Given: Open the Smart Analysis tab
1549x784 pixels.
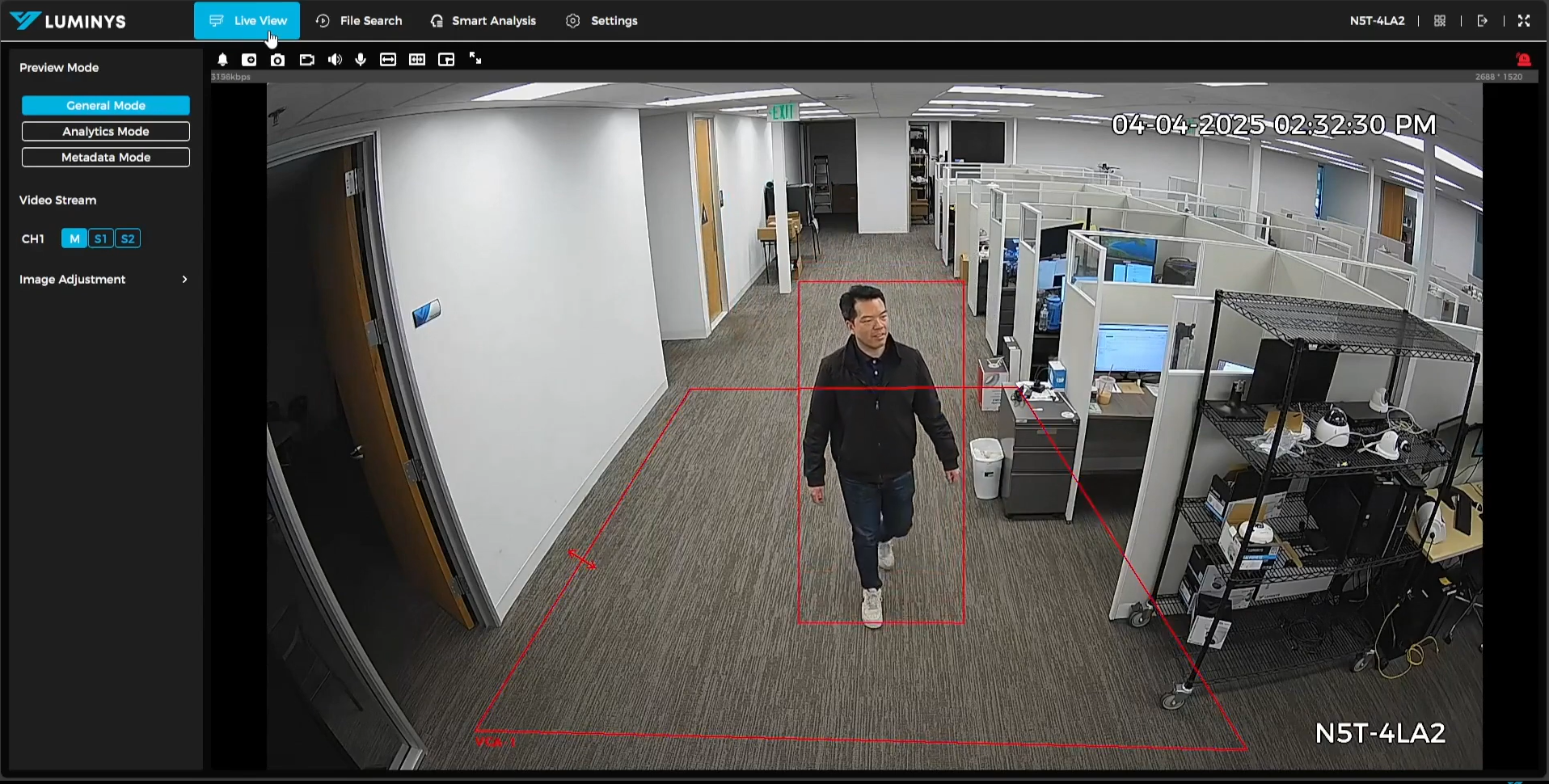Looking at the screenshot, I should click(x=483, y=21).
